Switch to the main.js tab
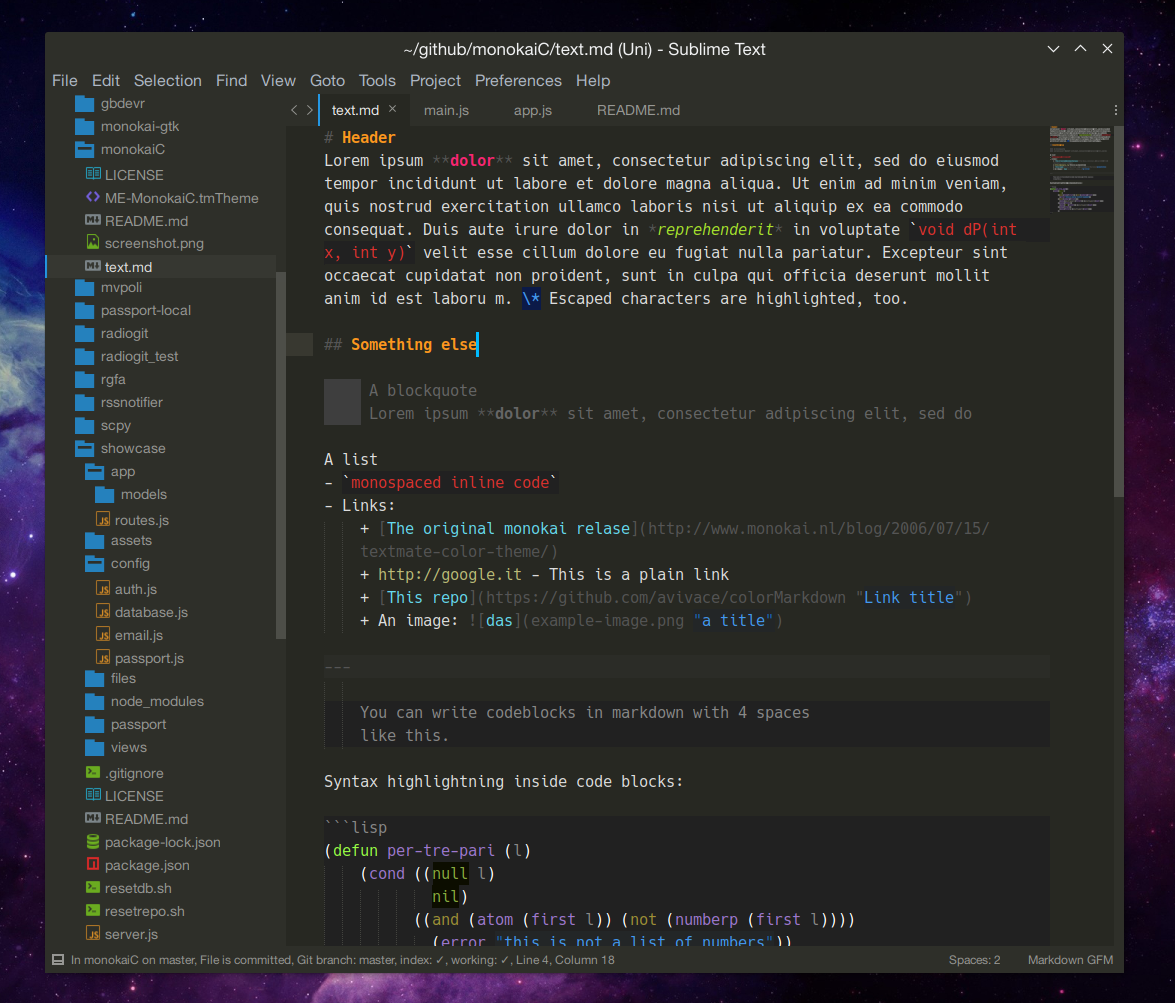Viewport: 1175px width, 1003px height. pyautogui.click(x=446, y=110)
